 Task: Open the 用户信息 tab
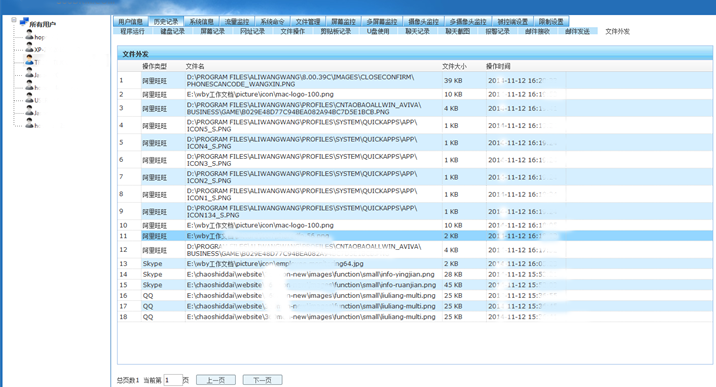tap(131, 21)
